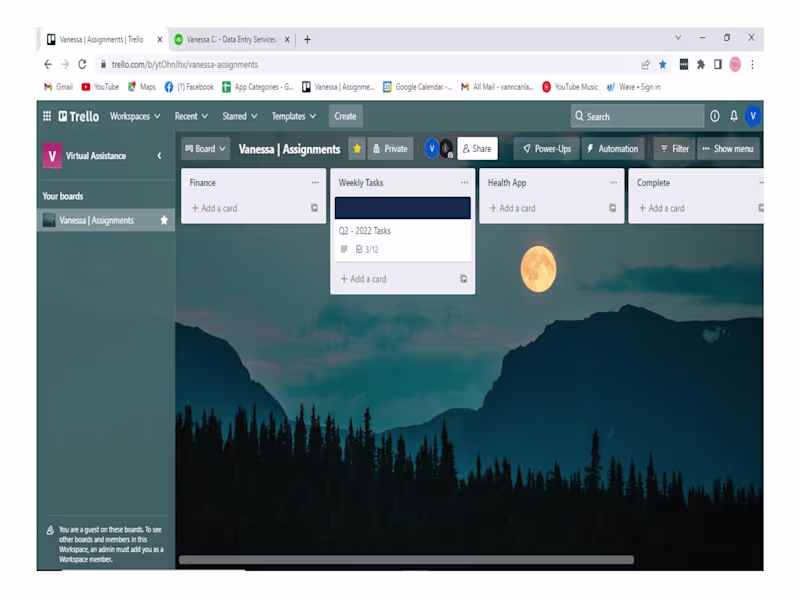Click the Trello search field
Image resolution: width=800 pixels, height=600 pixels.
point(638,116)
